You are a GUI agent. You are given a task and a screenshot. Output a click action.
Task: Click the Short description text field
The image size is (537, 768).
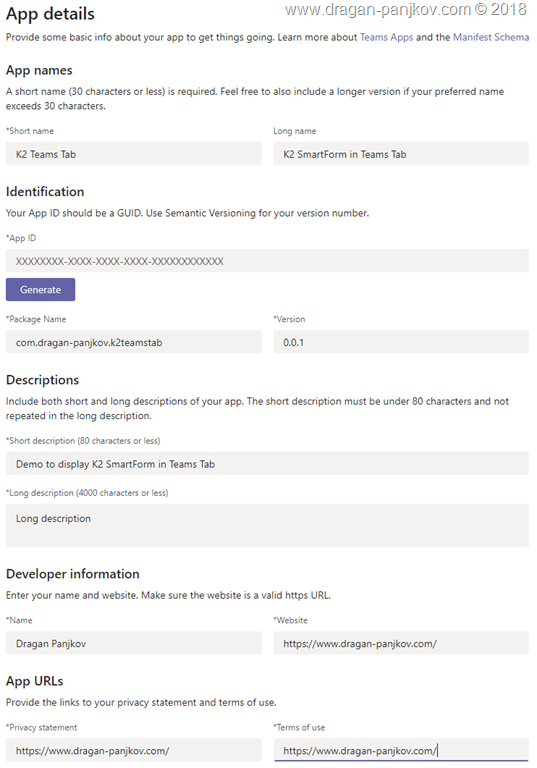(267, 463)
